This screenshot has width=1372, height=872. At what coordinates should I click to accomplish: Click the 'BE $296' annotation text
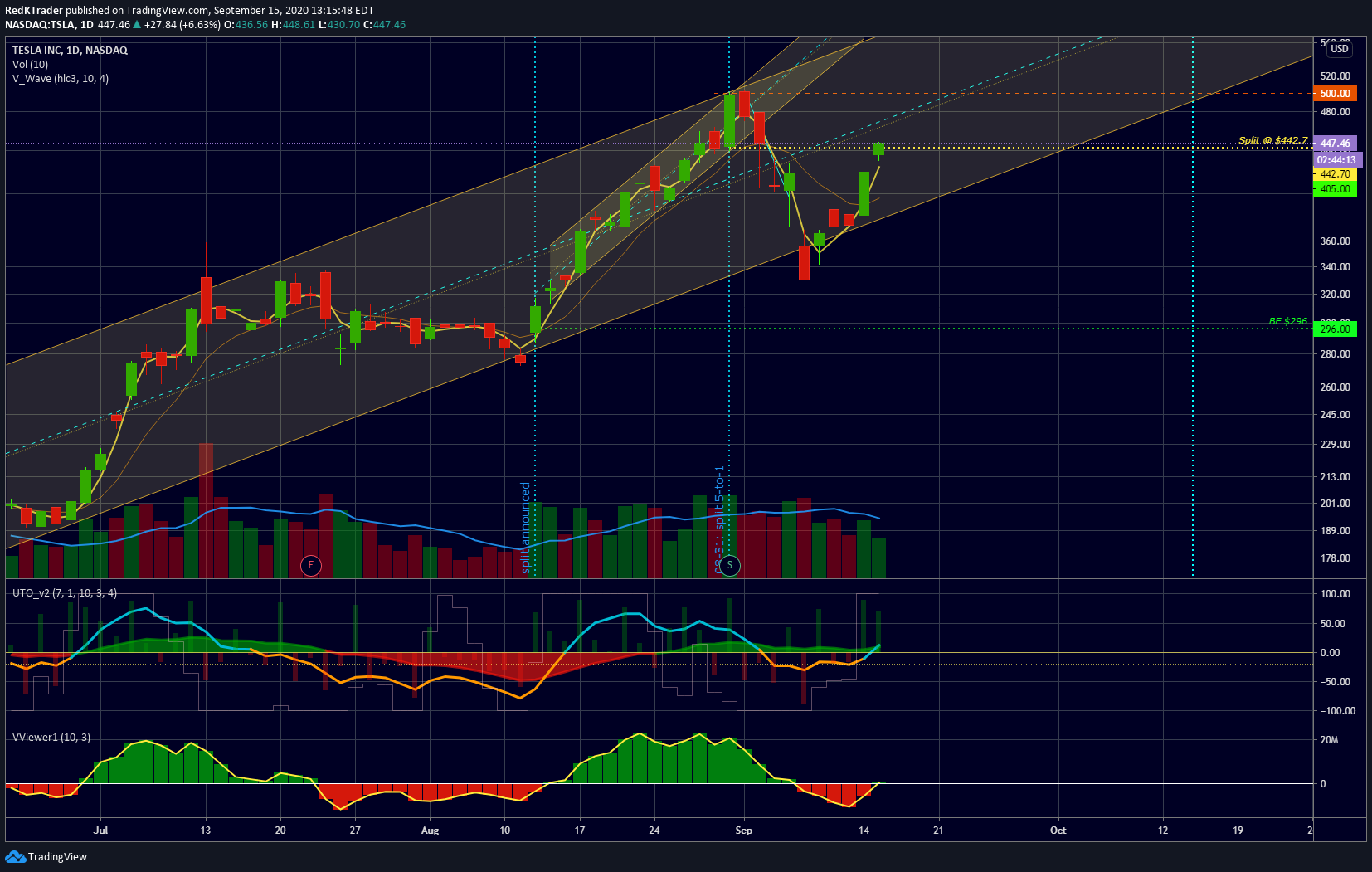tap(1287, 321)
